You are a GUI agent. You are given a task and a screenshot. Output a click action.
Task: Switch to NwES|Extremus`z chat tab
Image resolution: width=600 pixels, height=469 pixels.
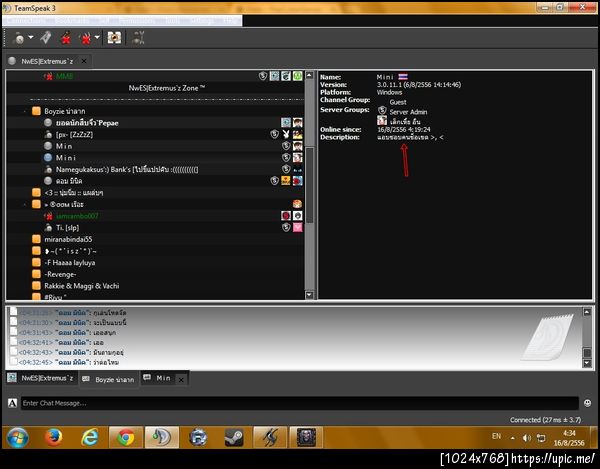(41, 378)
